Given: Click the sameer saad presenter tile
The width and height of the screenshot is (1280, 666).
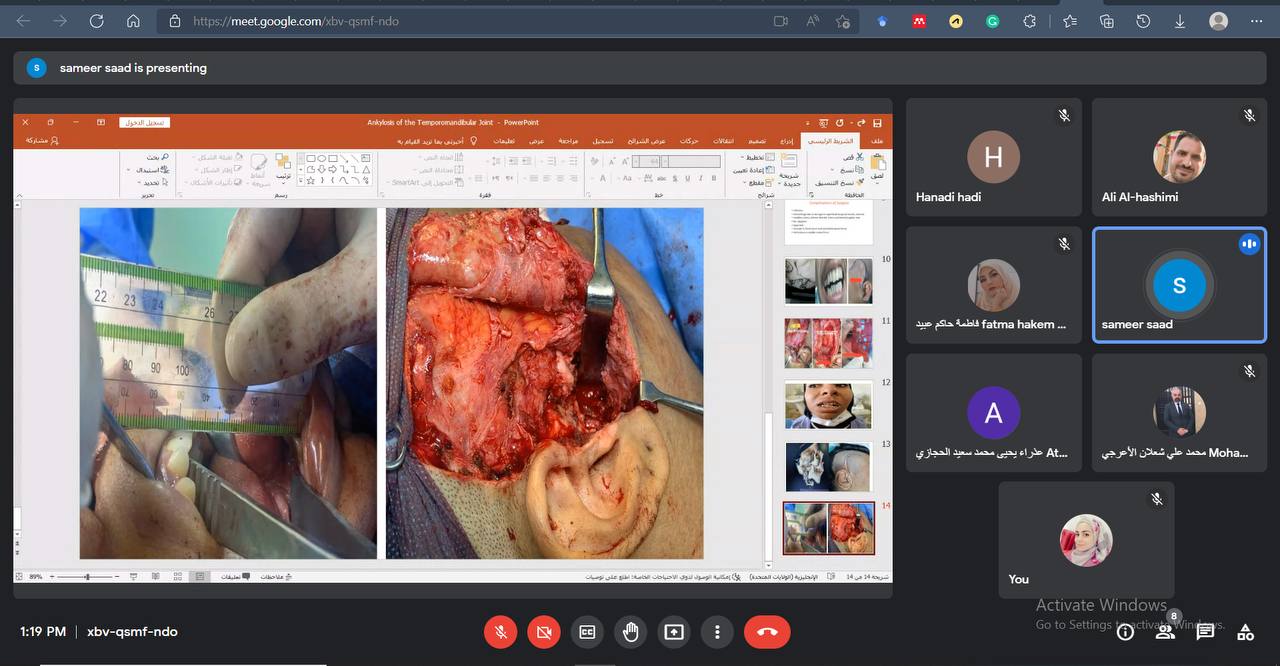Looking at the screenshot, I should (1179, 285).
